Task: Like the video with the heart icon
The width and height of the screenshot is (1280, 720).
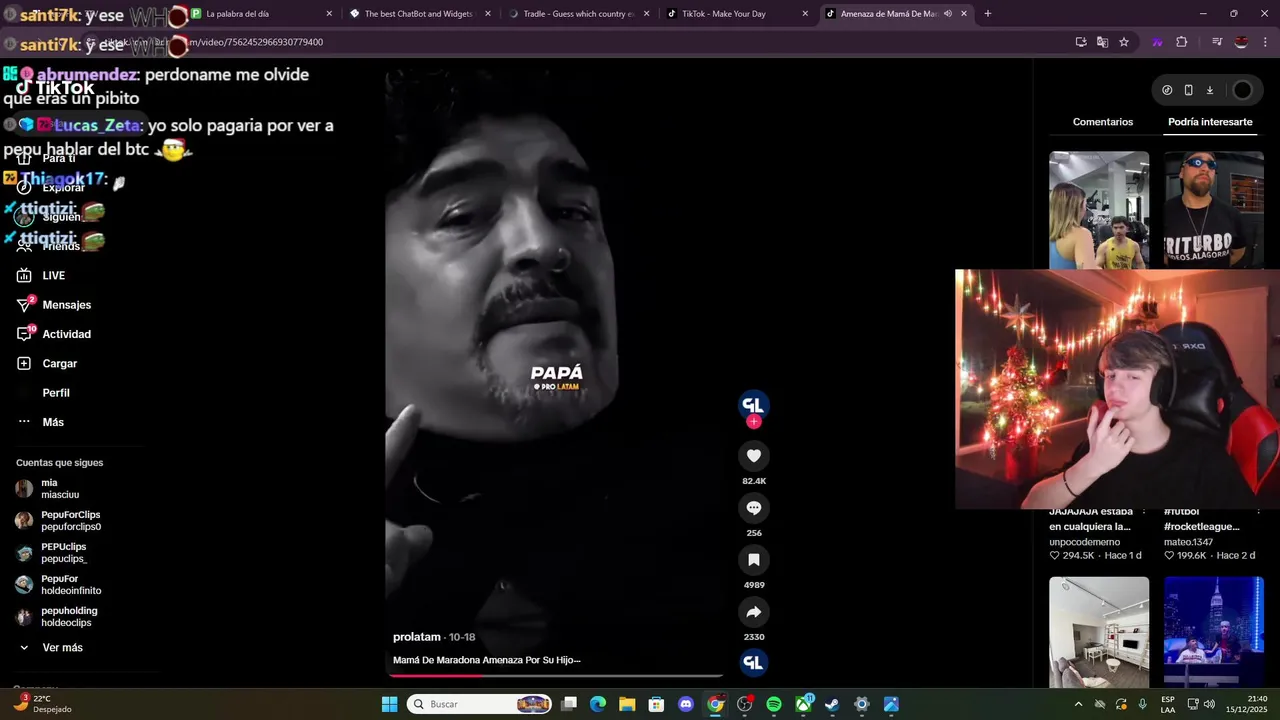Action: tap(754, 456)
